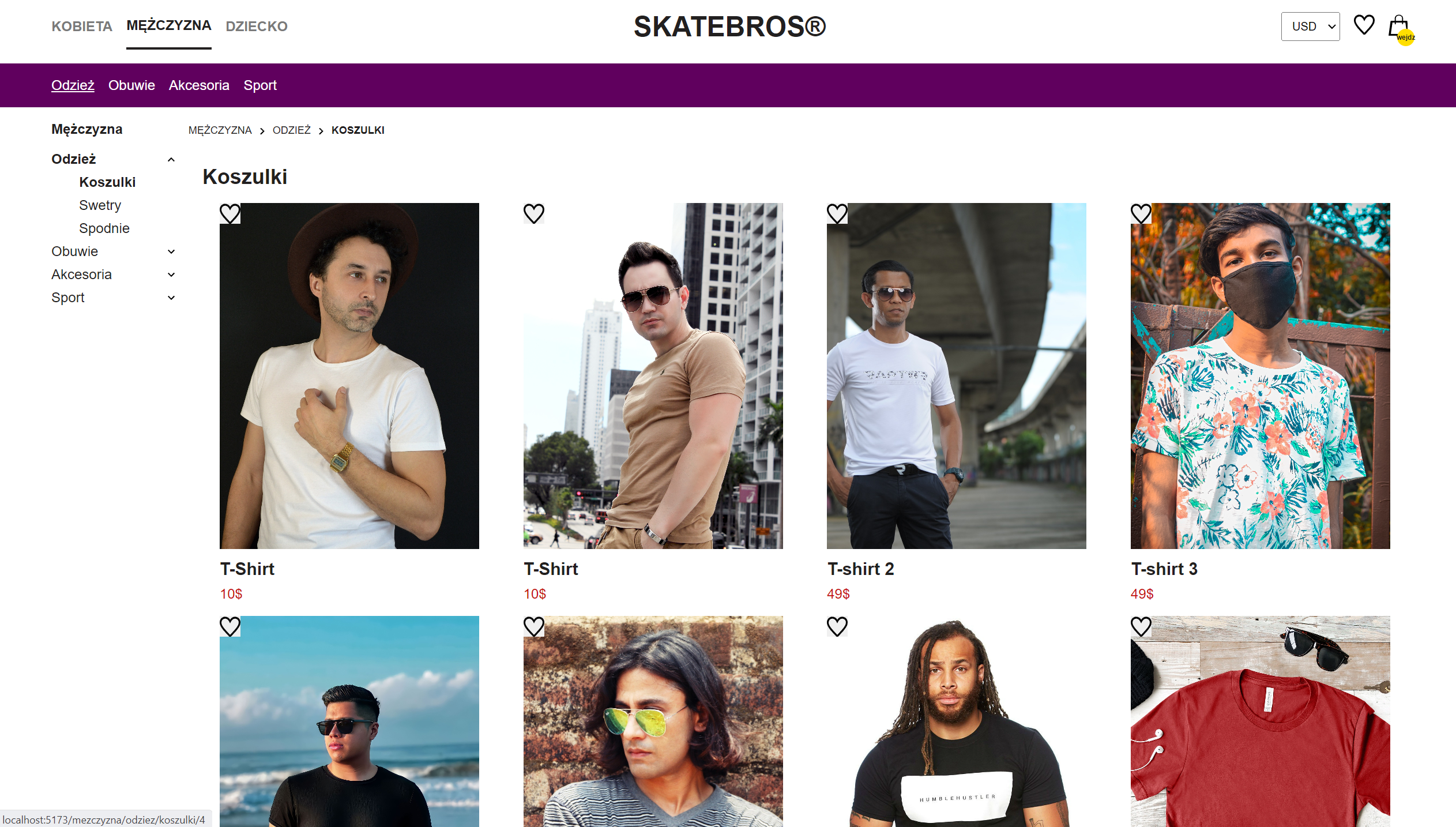
Task: Open the USD currency dropdown
Action: [1310, 27]
